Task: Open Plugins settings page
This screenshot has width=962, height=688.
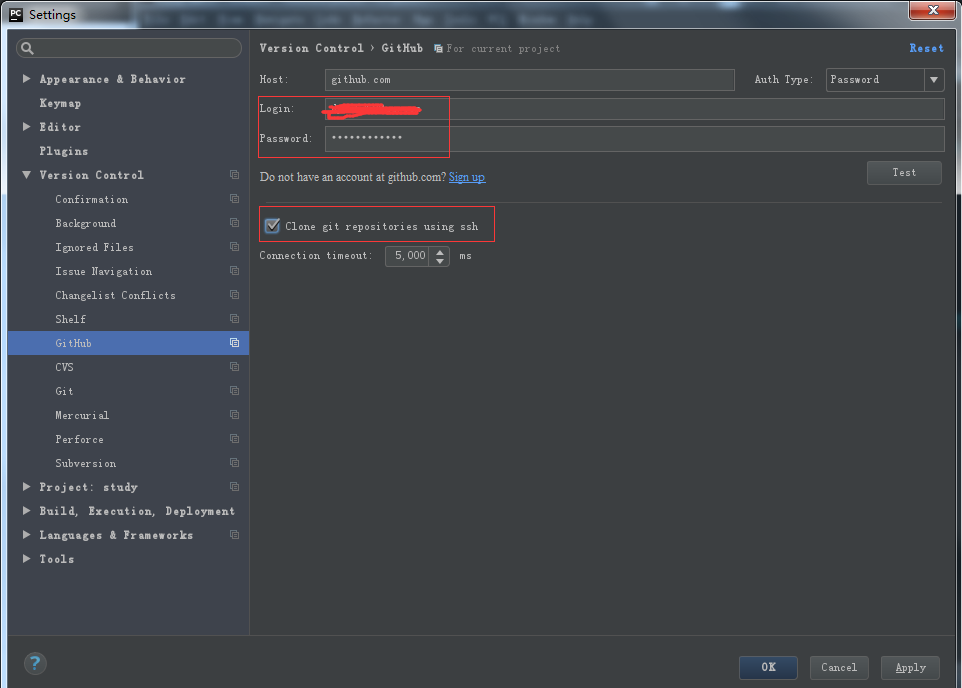Action: pos(64,151)
